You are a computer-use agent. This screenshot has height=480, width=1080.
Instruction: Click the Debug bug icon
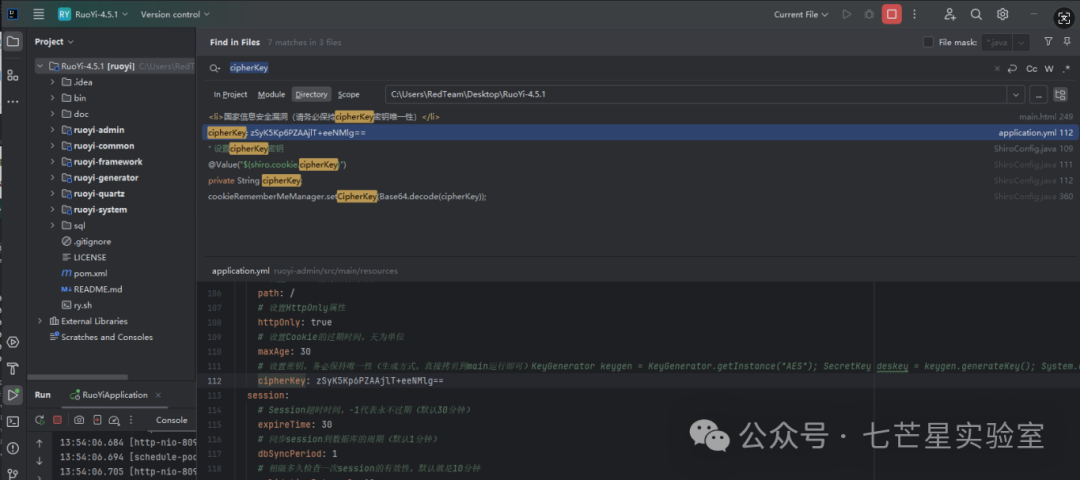869,14
